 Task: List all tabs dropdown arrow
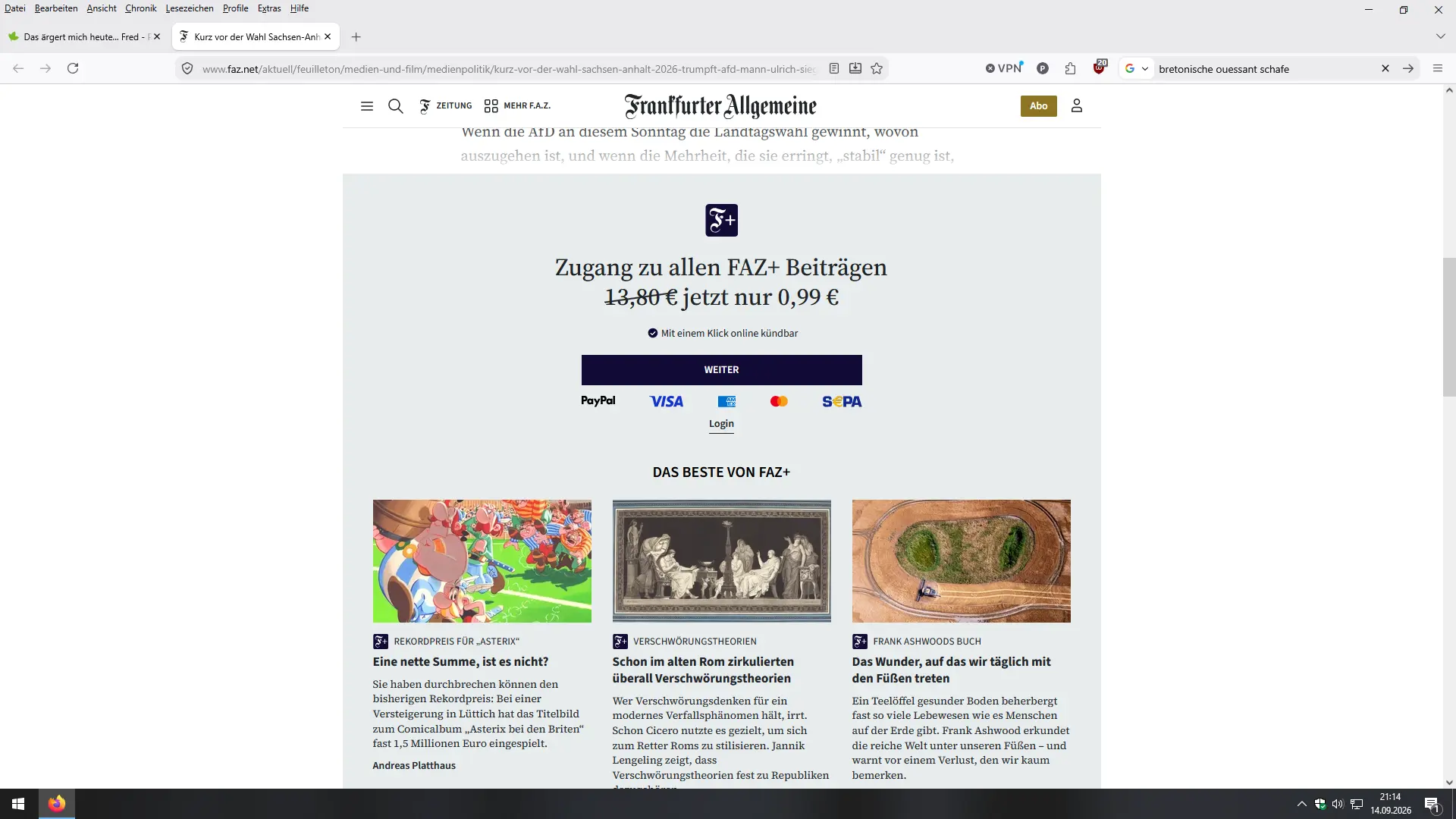point(1440,36)
